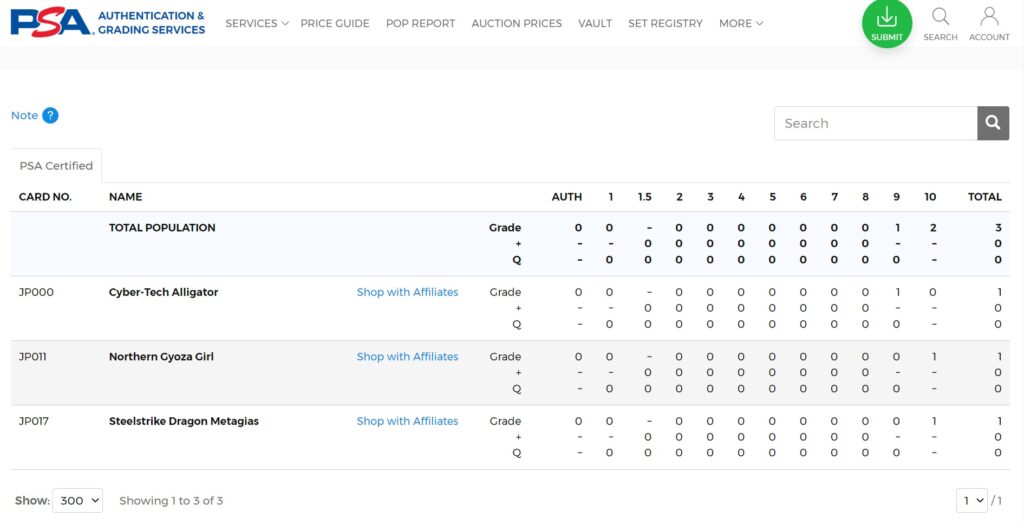Go to the Vault page
The image size is (1024, 523).
[x=595, y=24]
